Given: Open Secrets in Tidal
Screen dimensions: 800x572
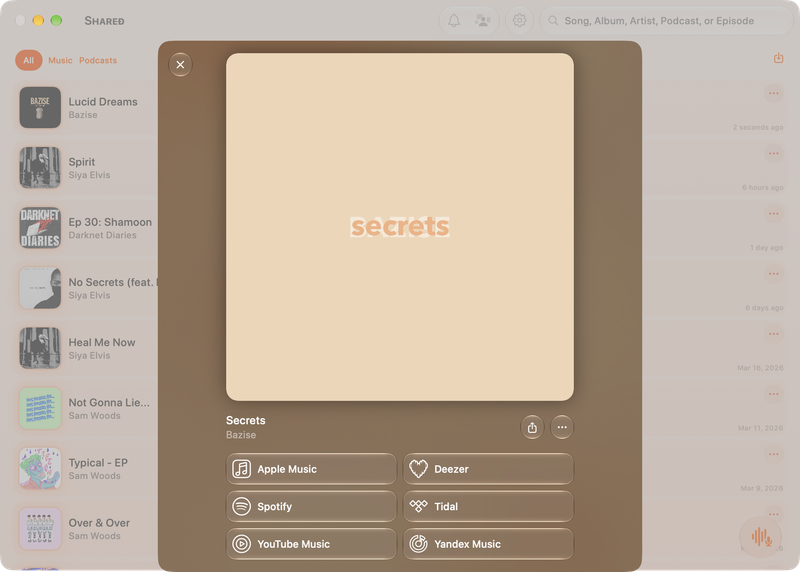Looking at the screenshot, I should (488, 507).
